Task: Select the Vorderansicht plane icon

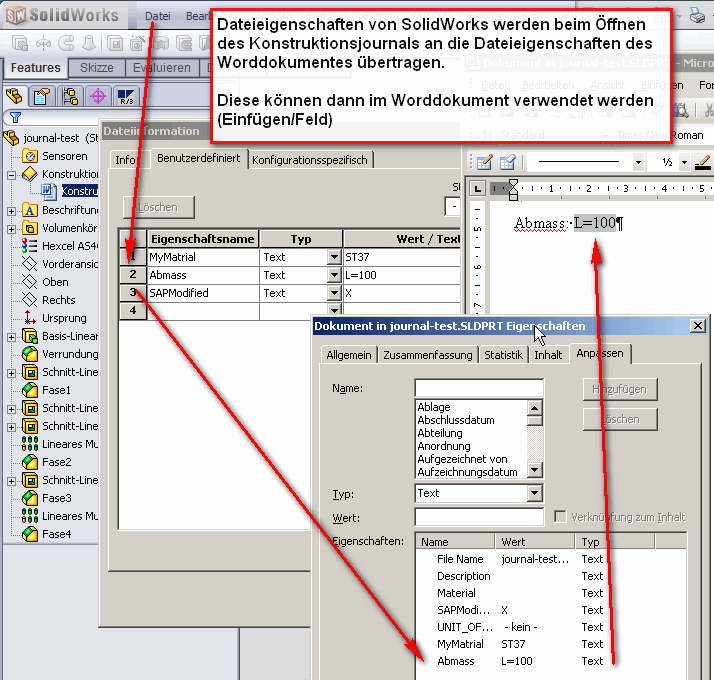Action: (30, 264)
